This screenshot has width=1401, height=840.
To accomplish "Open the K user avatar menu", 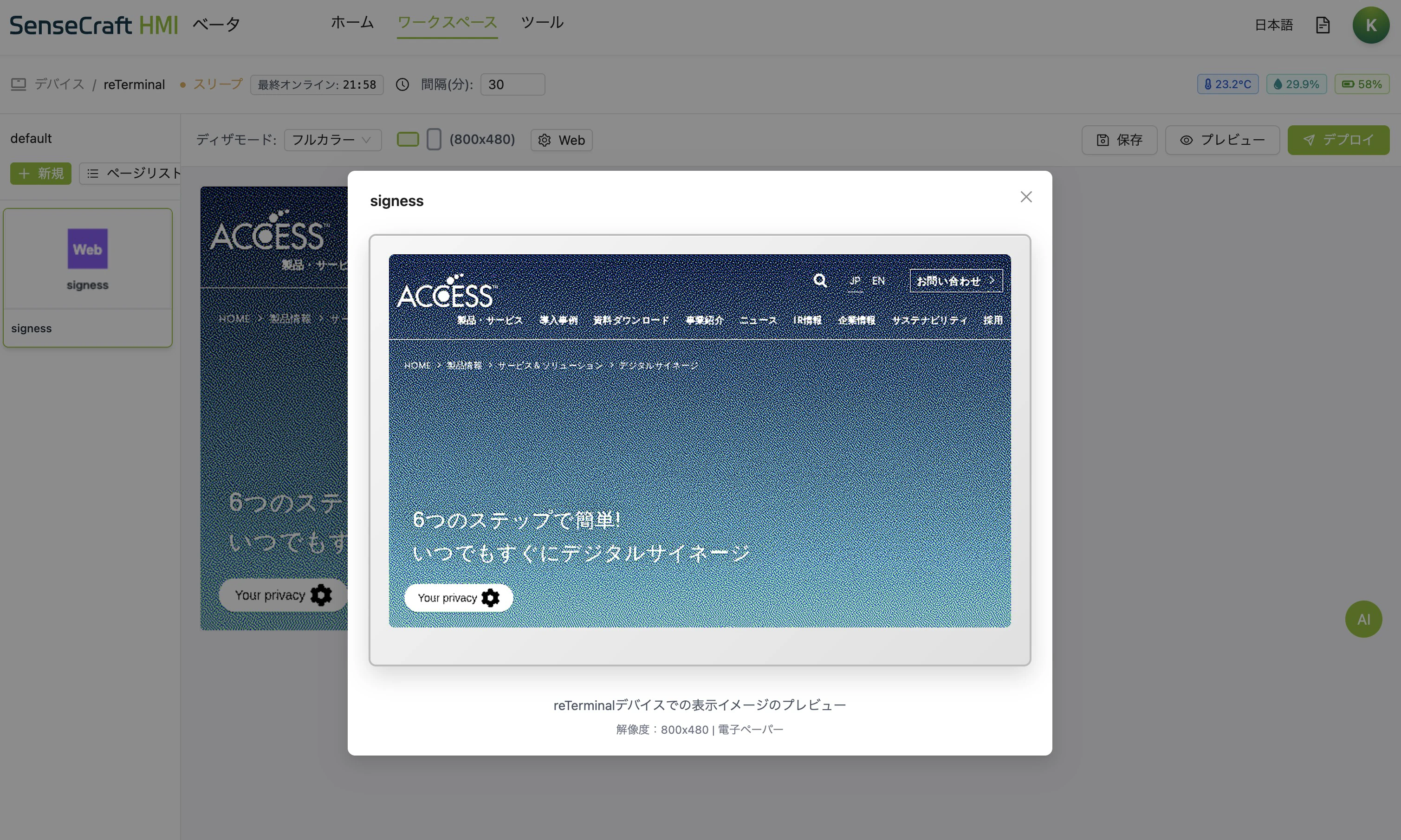I will point(1370,25).
